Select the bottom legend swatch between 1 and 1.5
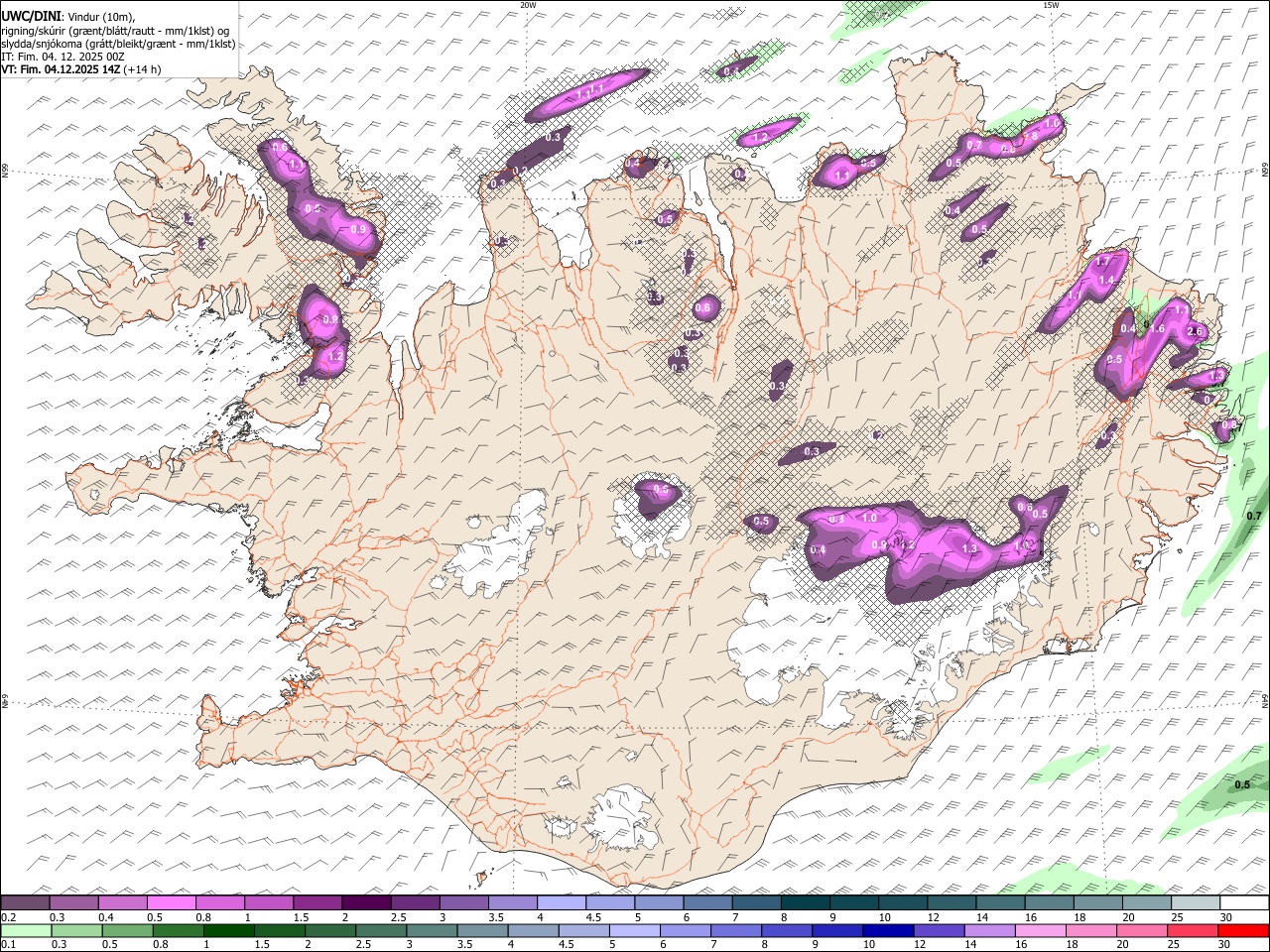1270x952 pixels. [x=230, y=930]
